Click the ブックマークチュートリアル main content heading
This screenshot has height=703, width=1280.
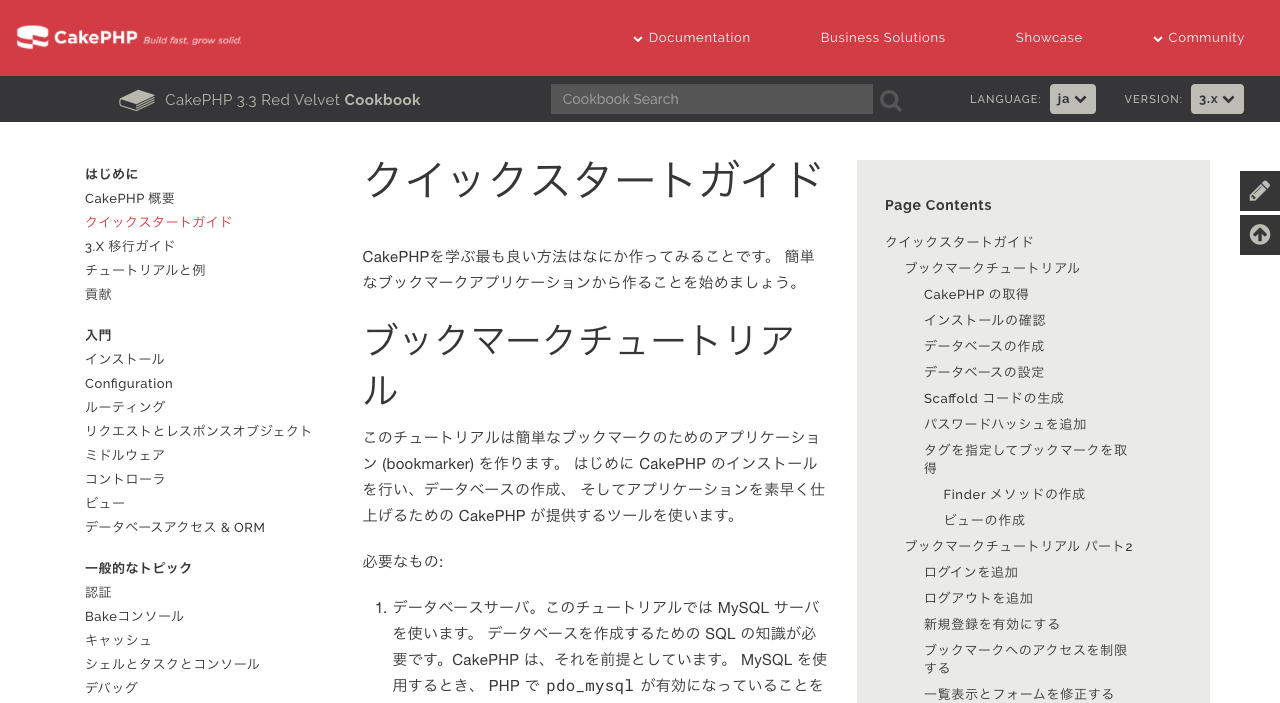click(x=580, y=364)
